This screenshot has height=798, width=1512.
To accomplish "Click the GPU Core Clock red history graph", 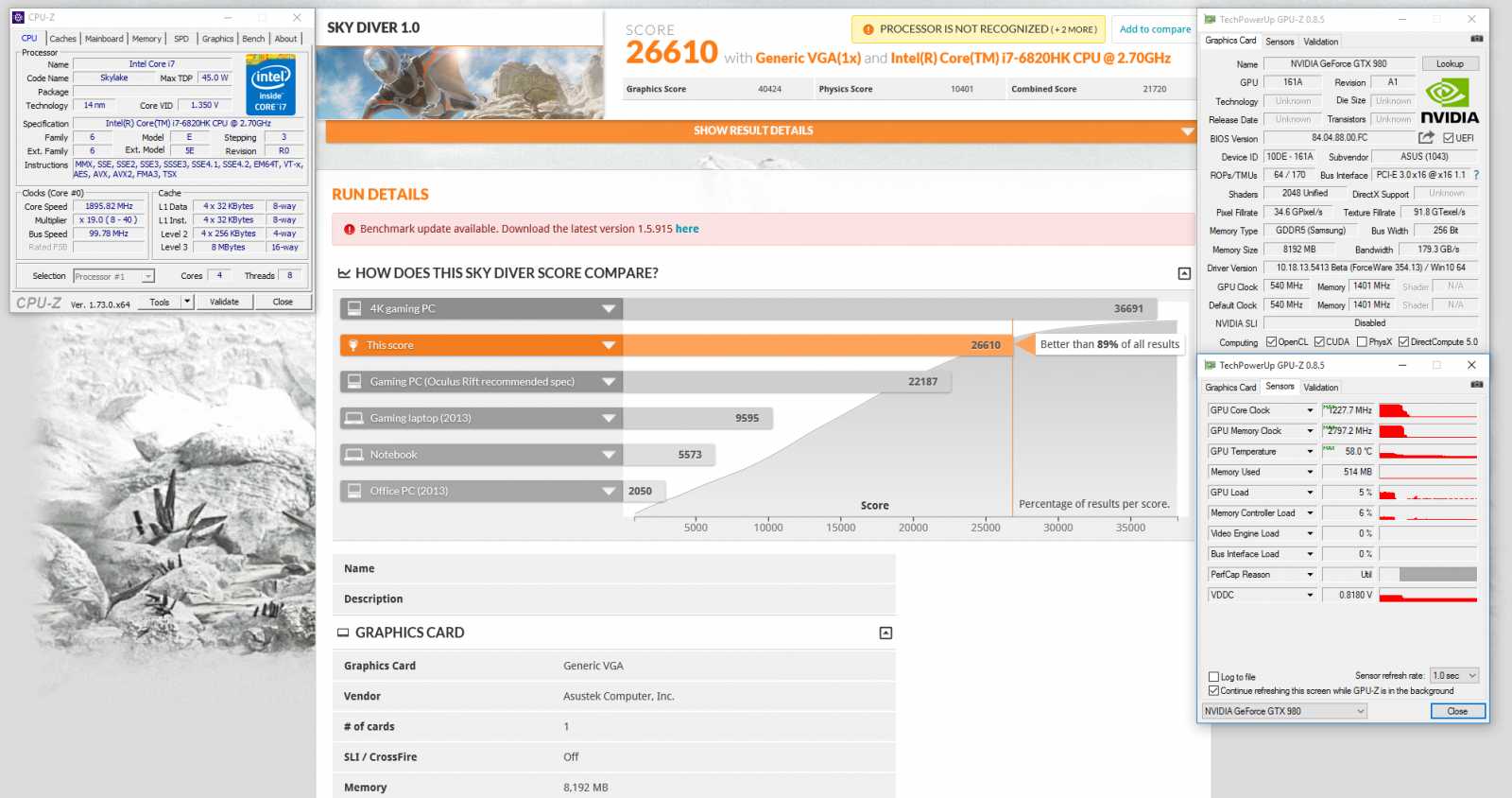I will coord(1427,410).
